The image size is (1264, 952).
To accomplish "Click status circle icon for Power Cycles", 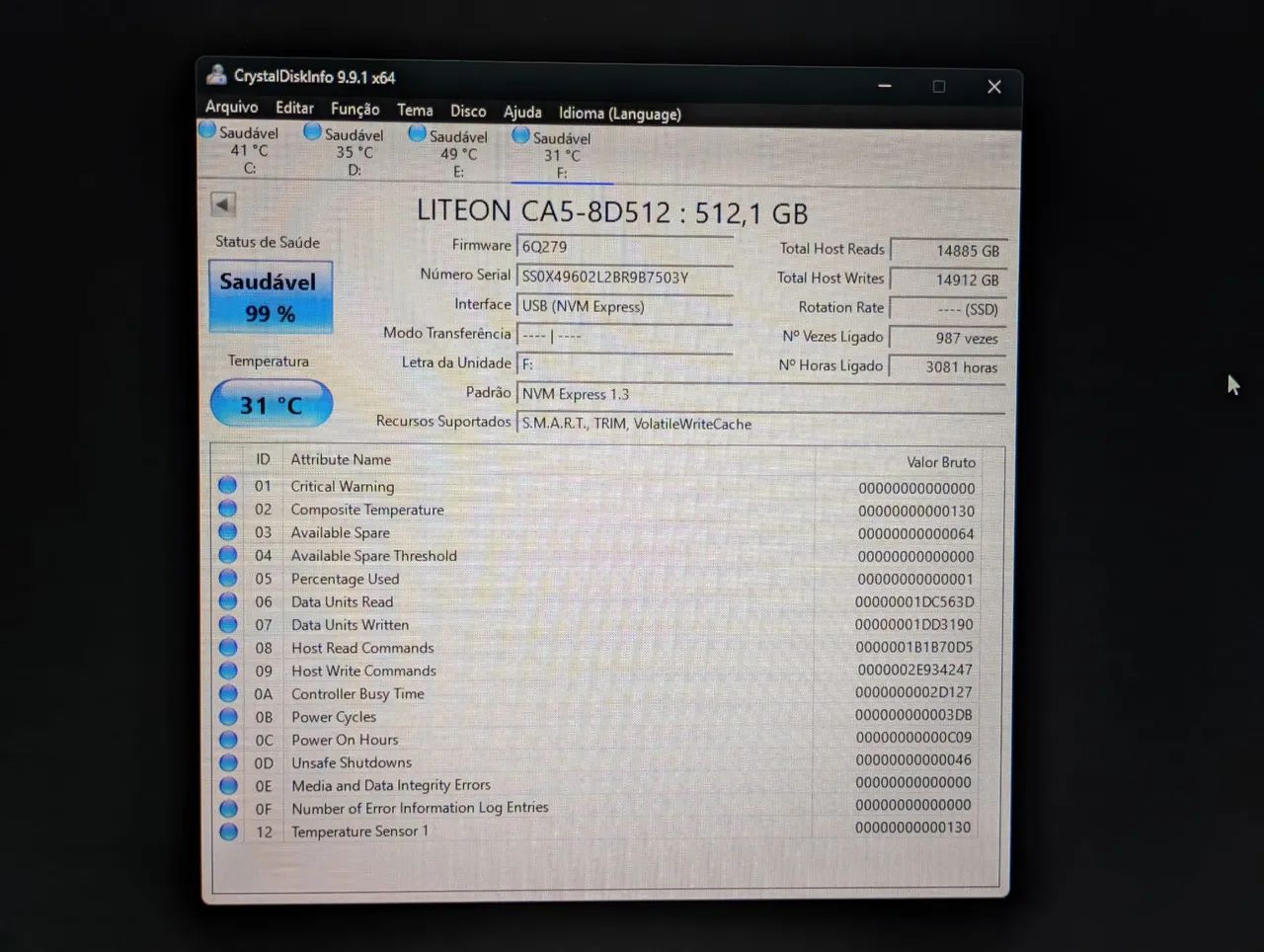I will click(x=228, y=716).
